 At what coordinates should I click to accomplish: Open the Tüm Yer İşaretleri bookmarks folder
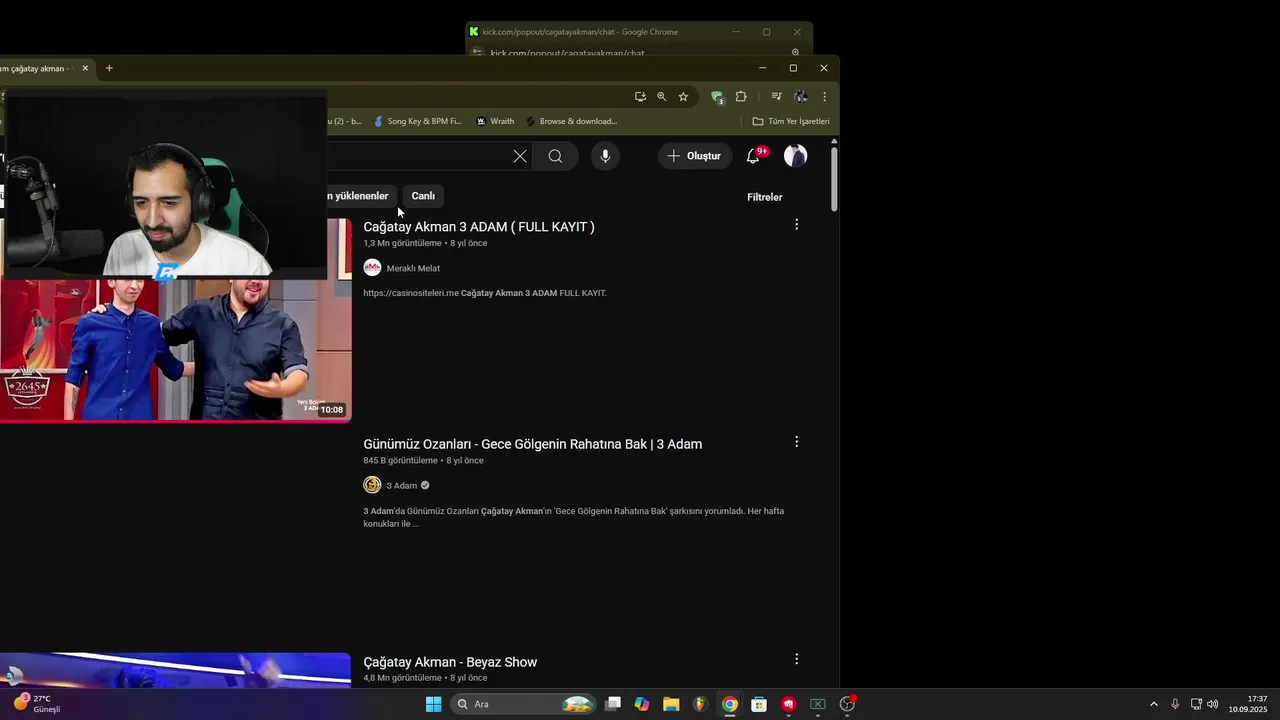(x=791, y=121)
